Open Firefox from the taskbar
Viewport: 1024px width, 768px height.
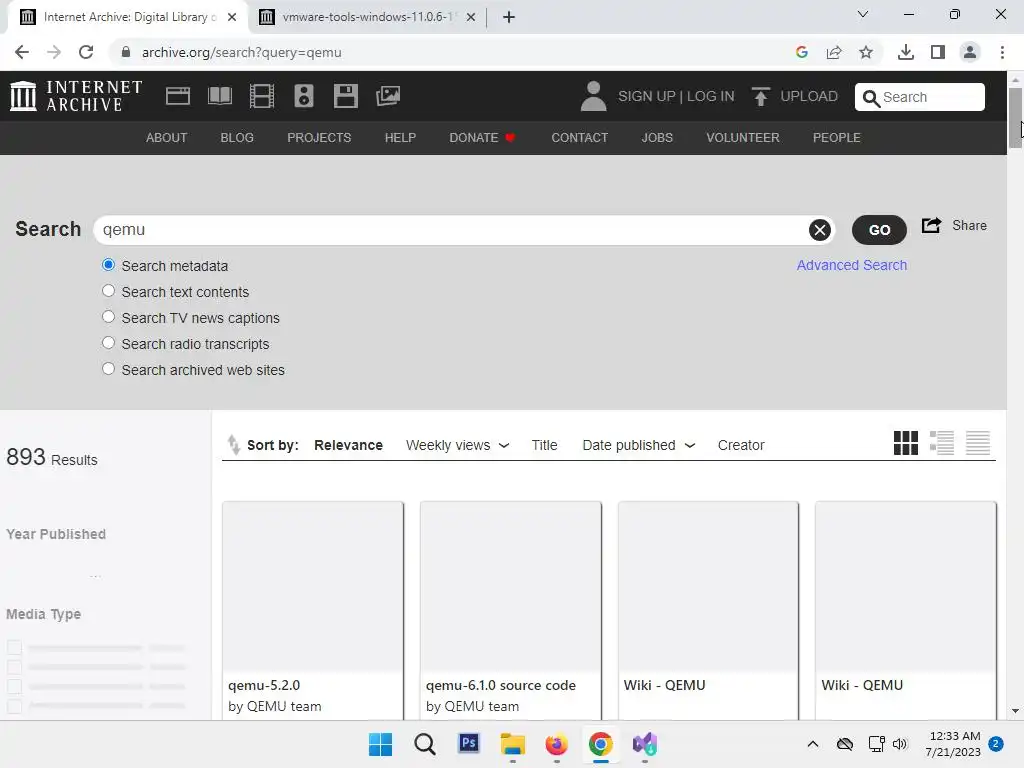pyautogui.click(x=556, y=744)
